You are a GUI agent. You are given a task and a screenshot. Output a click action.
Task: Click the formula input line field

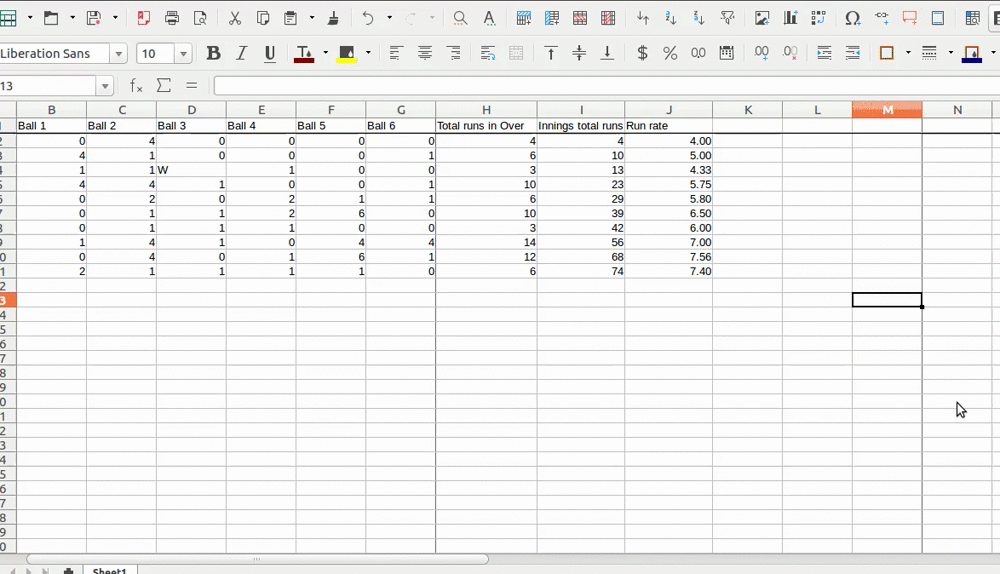tap(600, 86)
